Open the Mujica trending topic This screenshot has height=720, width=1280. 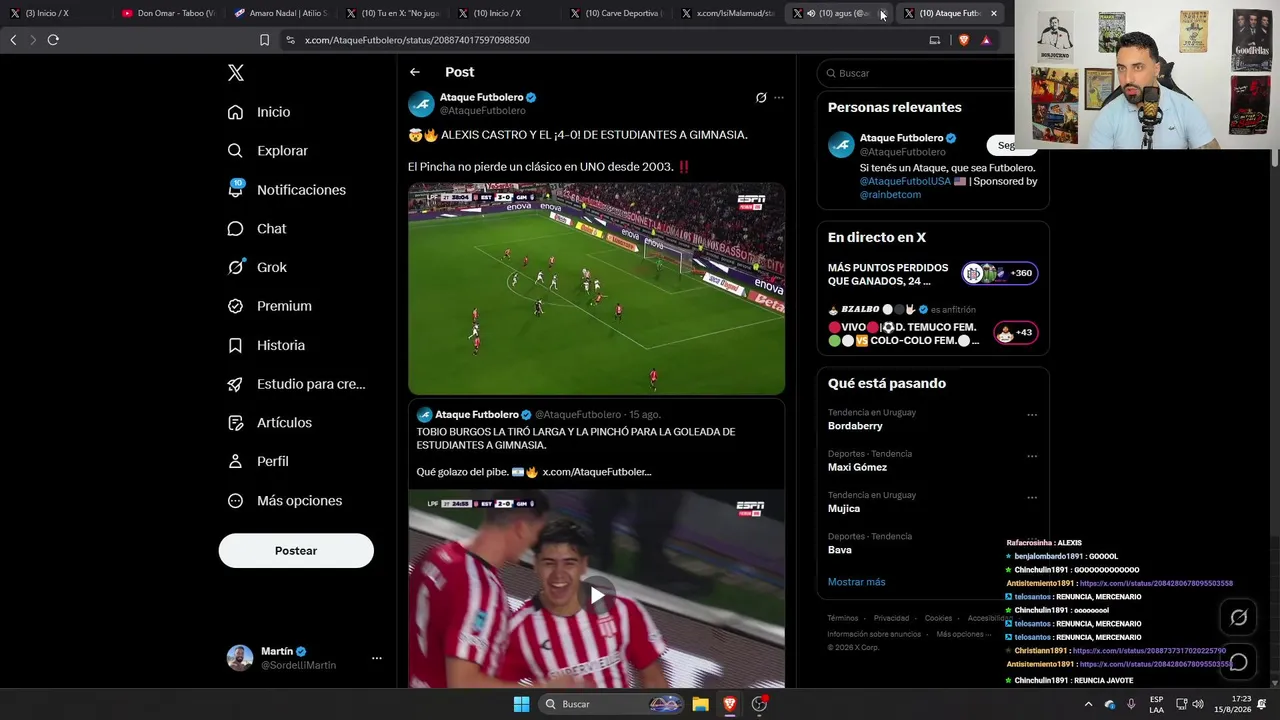844,508
